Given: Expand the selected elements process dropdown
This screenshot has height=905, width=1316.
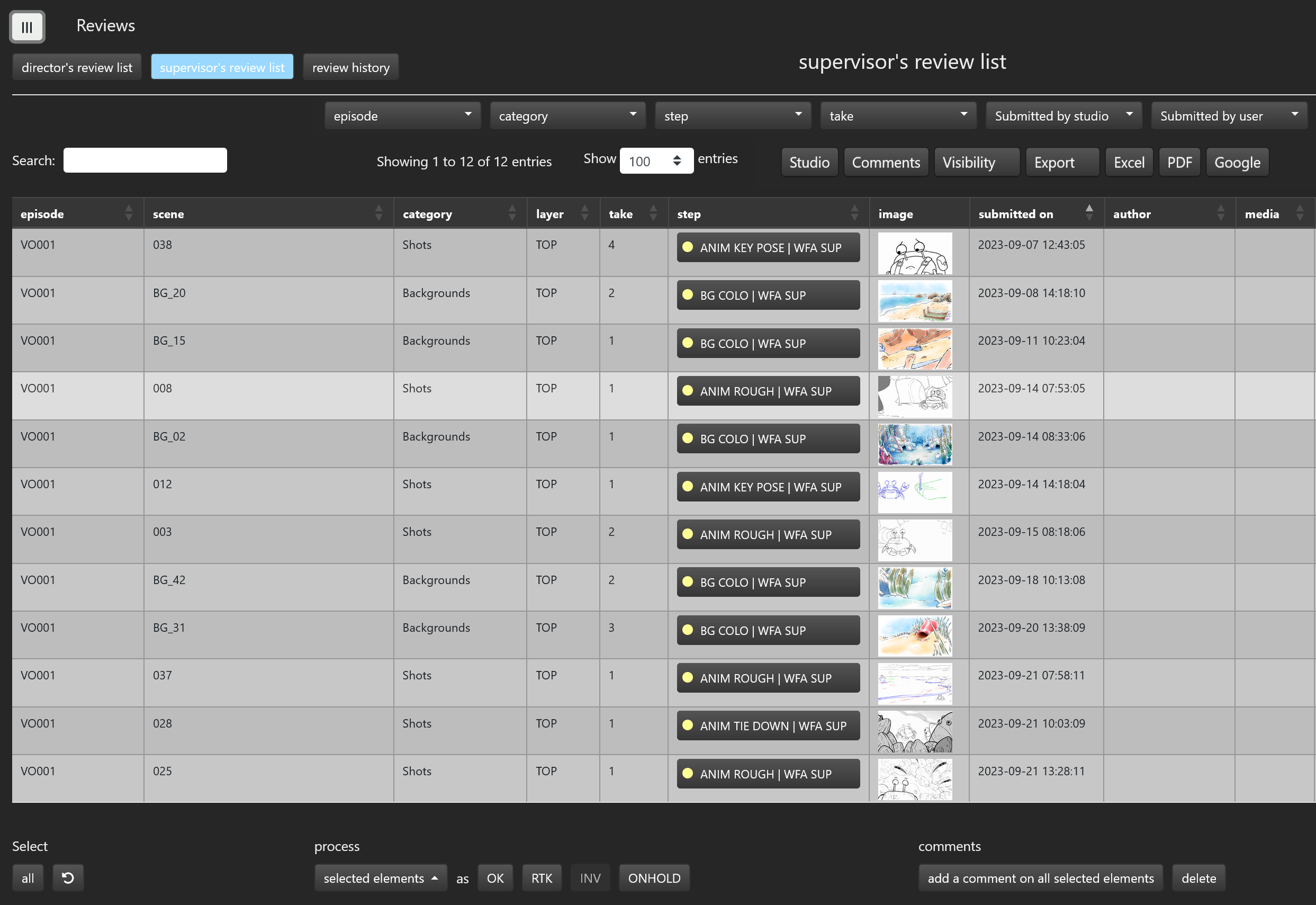Looking at the screenshot, I should 380,878.
